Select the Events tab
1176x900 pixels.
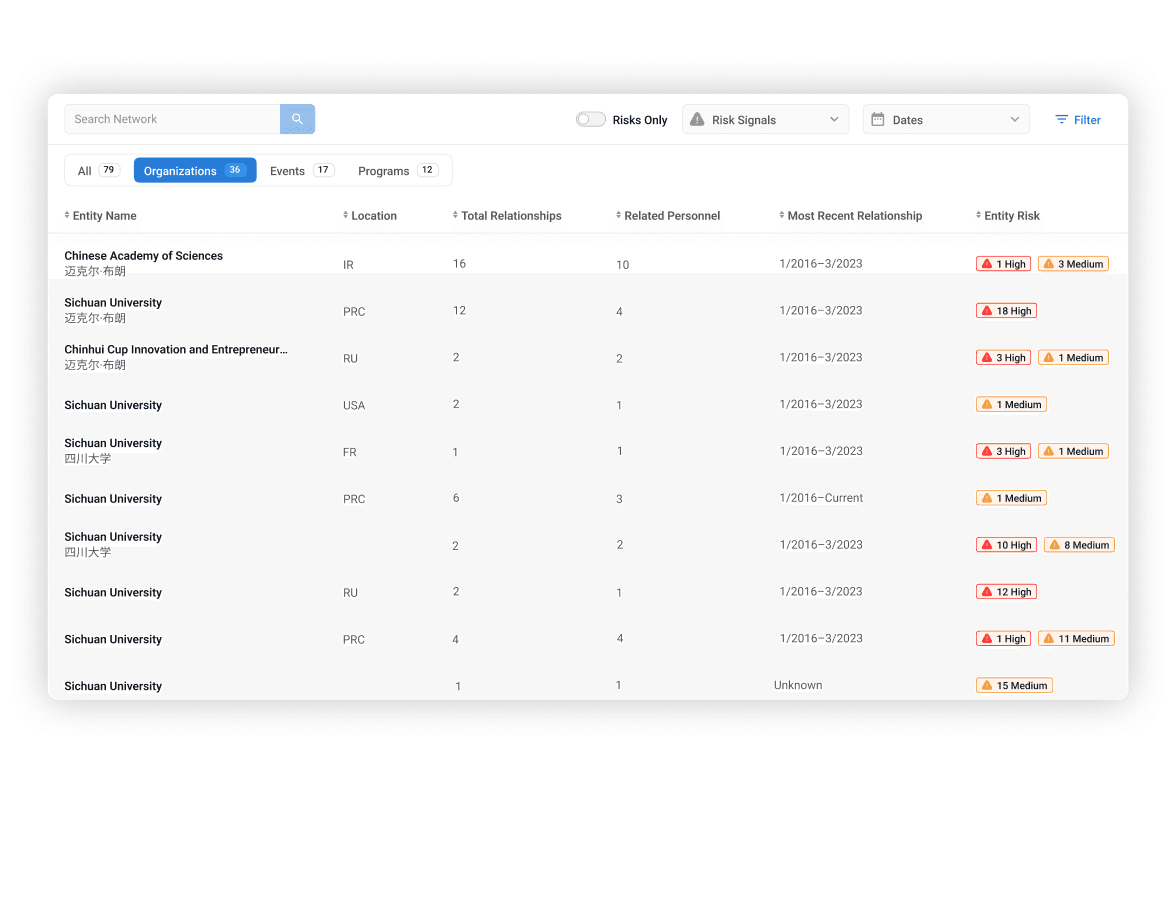pyautogui.click(x=300, y=171)
